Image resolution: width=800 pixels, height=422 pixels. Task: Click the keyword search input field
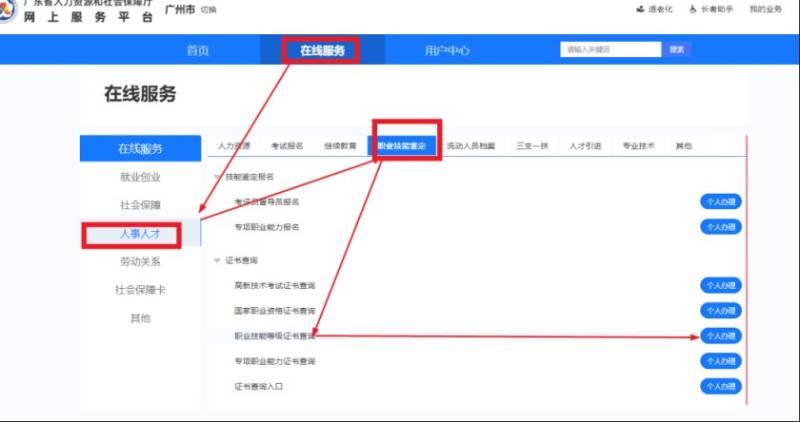[x=610, y=49]
